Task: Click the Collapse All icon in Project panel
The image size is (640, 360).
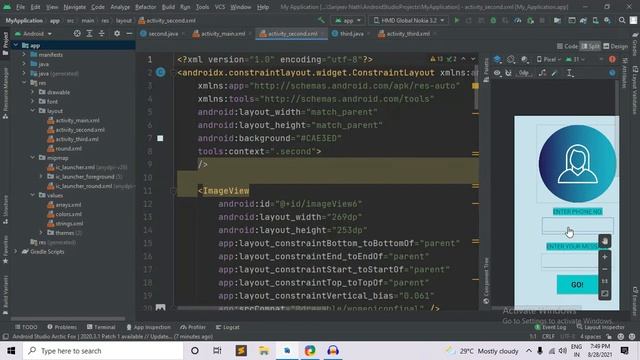Action: [102, 33]
